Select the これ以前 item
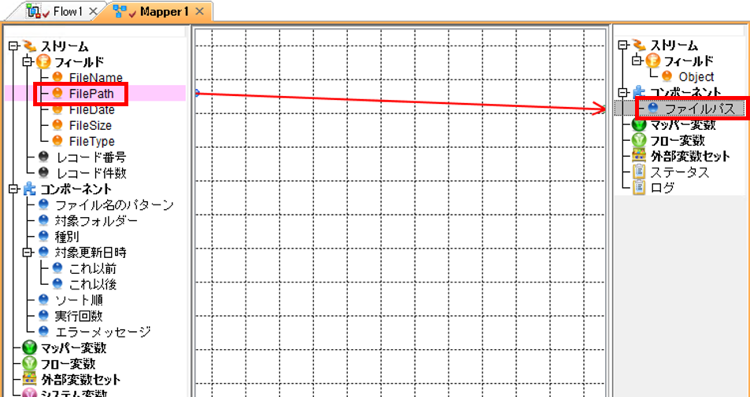 click(x=93, y=268)
